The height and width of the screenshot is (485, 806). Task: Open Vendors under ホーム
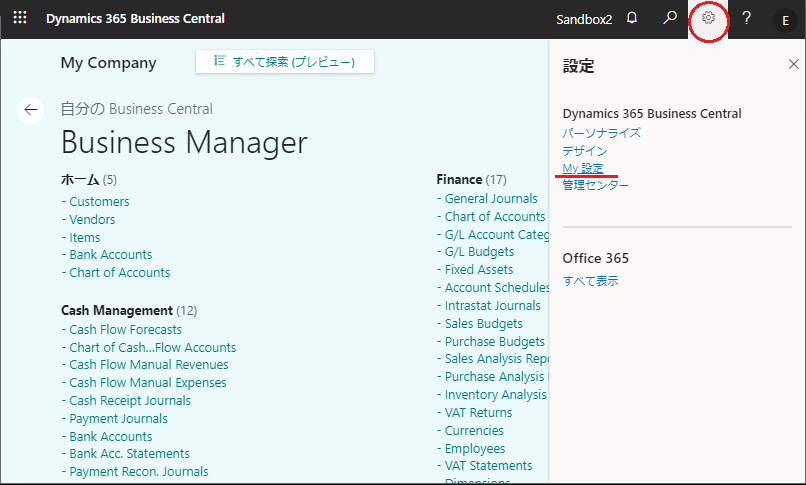click(x=92, y=219)
